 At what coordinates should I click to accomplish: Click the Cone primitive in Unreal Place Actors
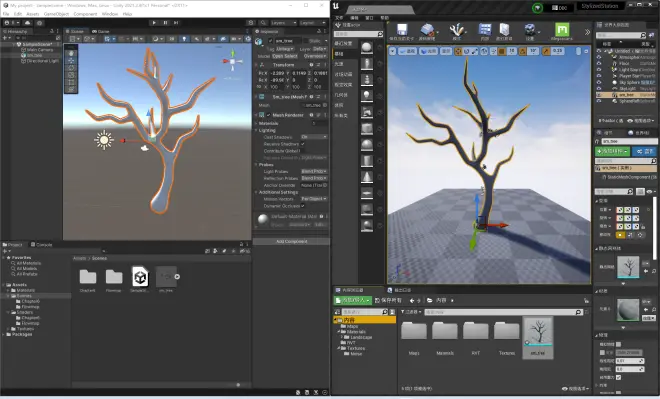[367, 177]
